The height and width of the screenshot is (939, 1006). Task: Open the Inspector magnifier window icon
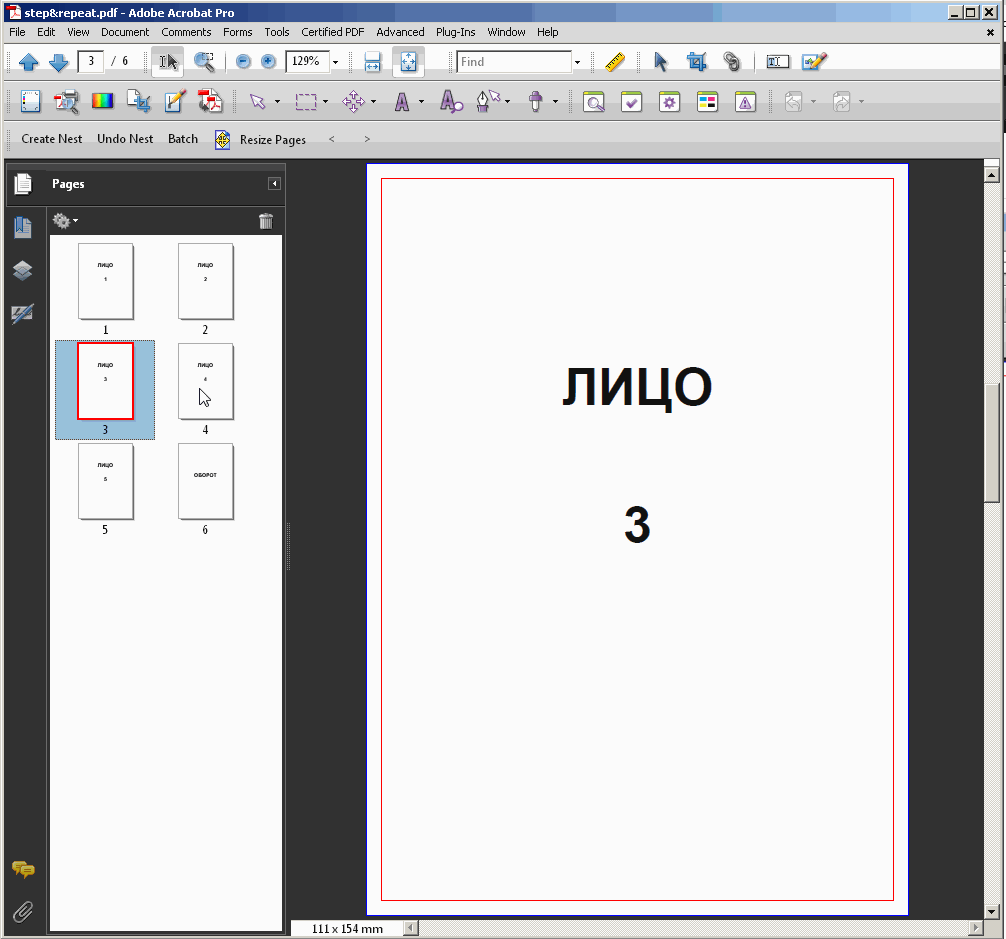594,102
